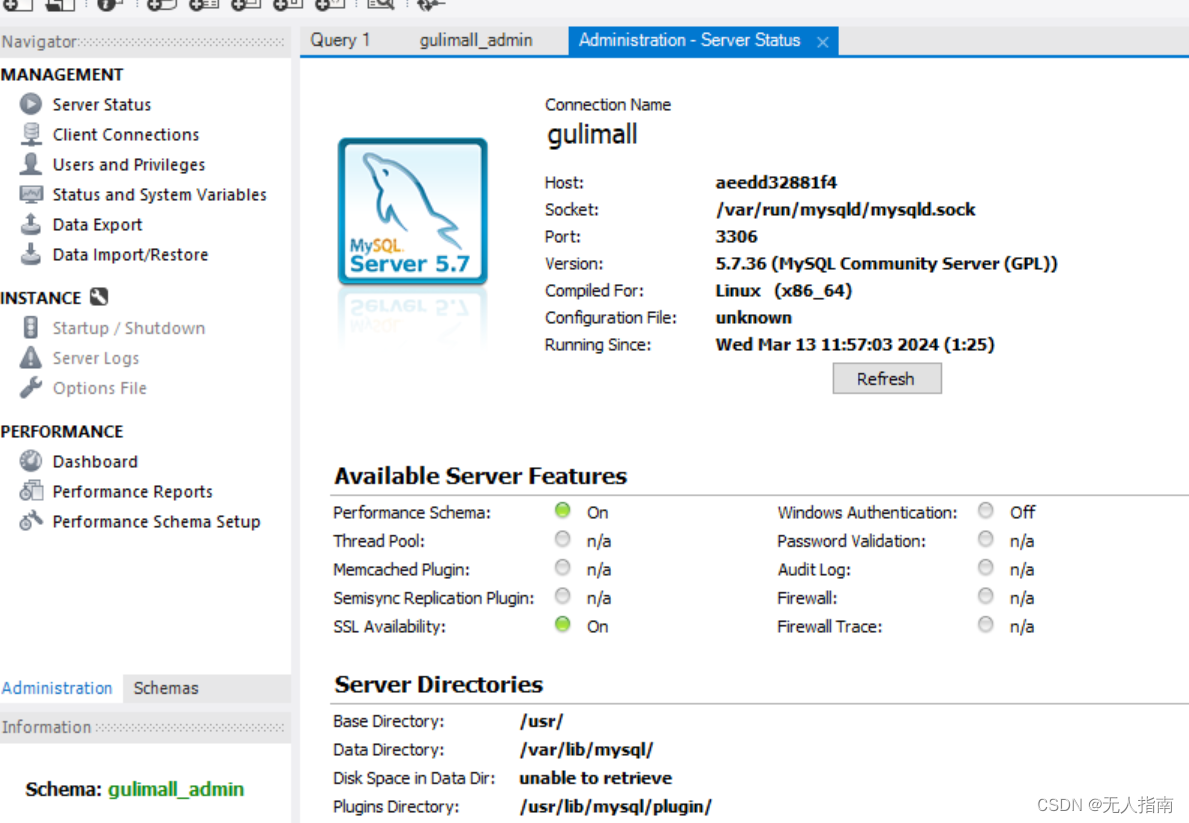Switch to the gulimall_admin tab
The width and height of the screenshot is (1189, 823).
click(475, 40)
